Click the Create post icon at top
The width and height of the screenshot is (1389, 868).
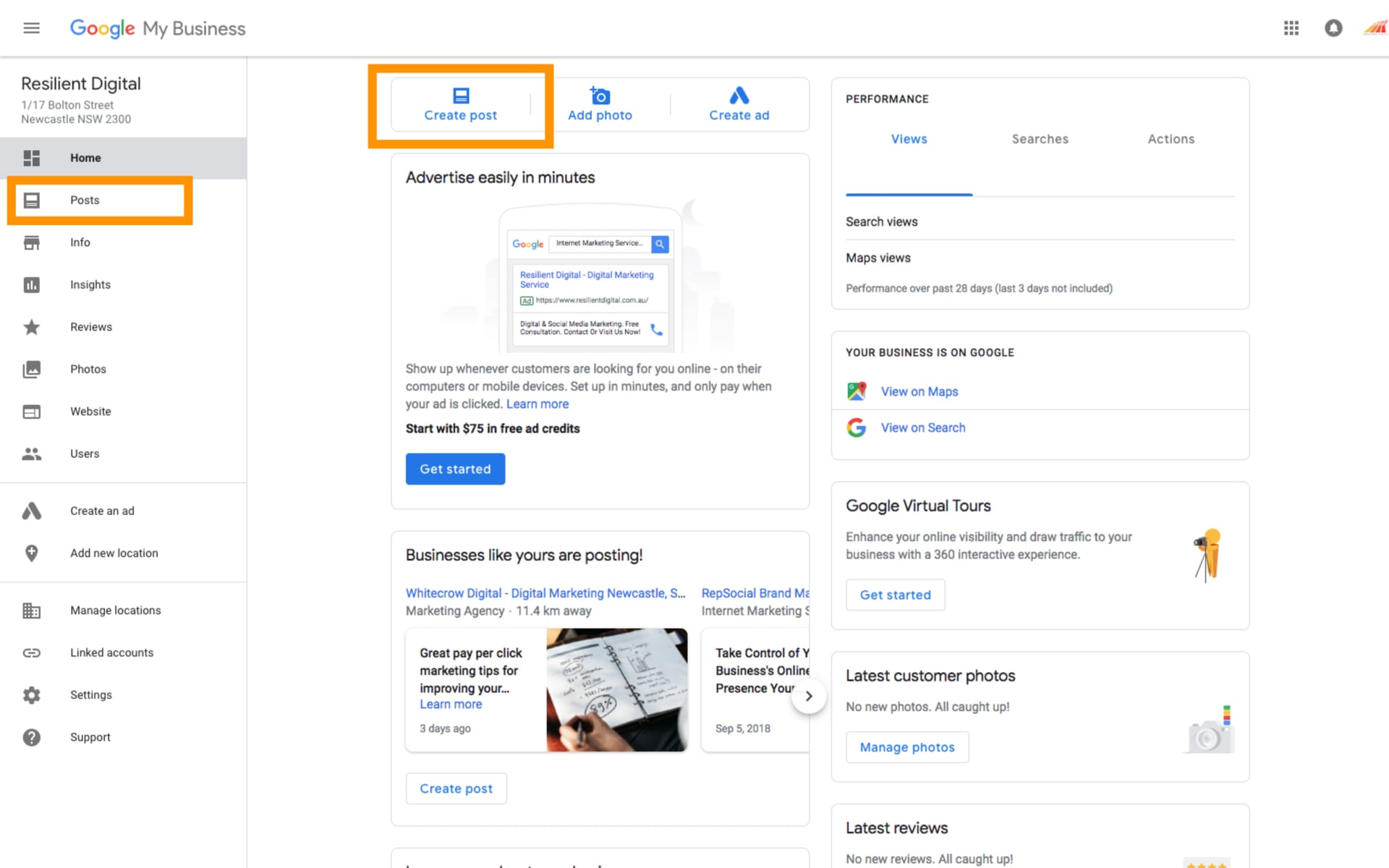pos(461,95)
